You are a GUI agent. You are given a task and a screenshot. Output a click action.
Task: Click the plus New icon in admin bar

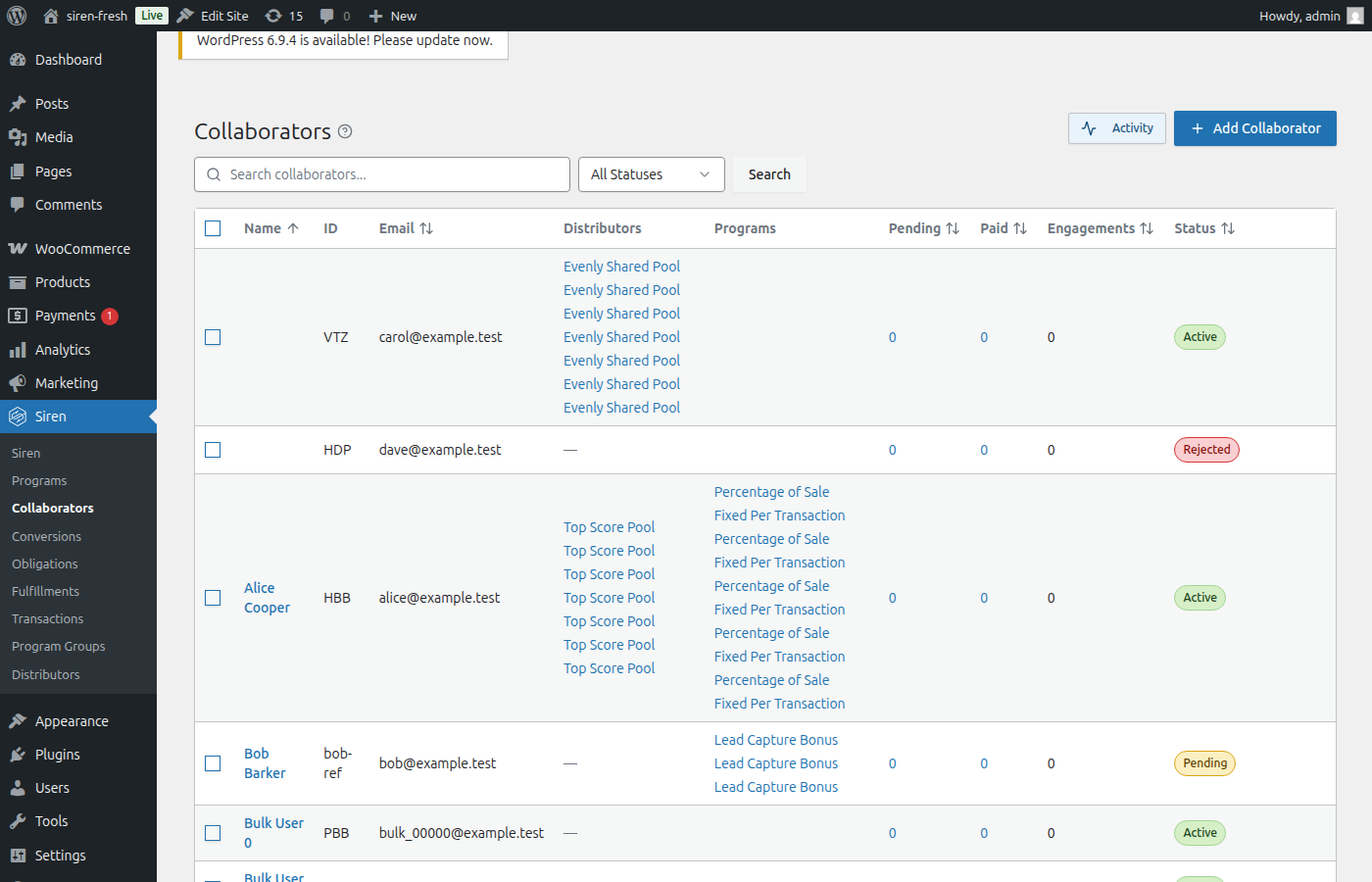click(x=375, y=16)
